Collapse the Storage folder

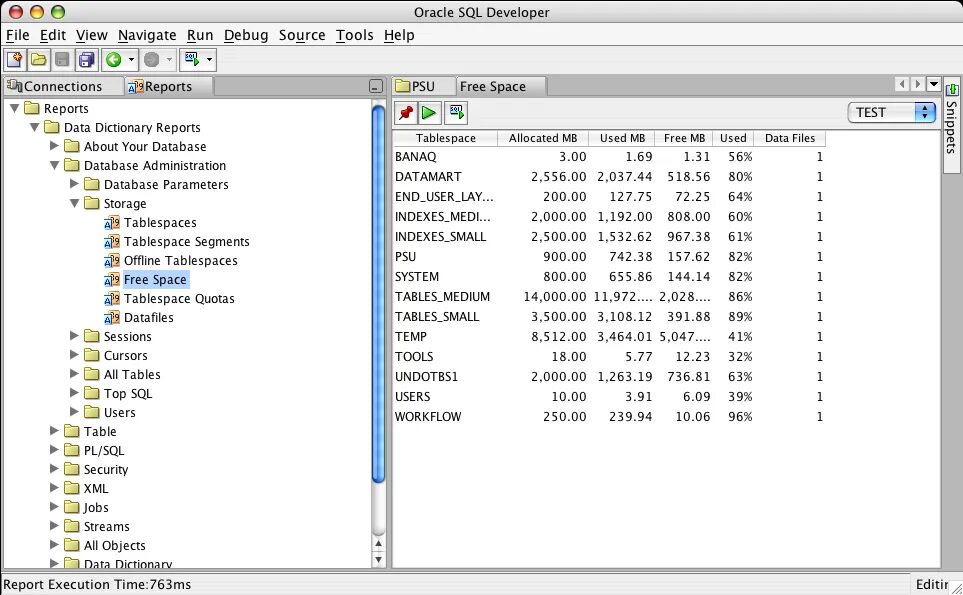click(74, 203)
